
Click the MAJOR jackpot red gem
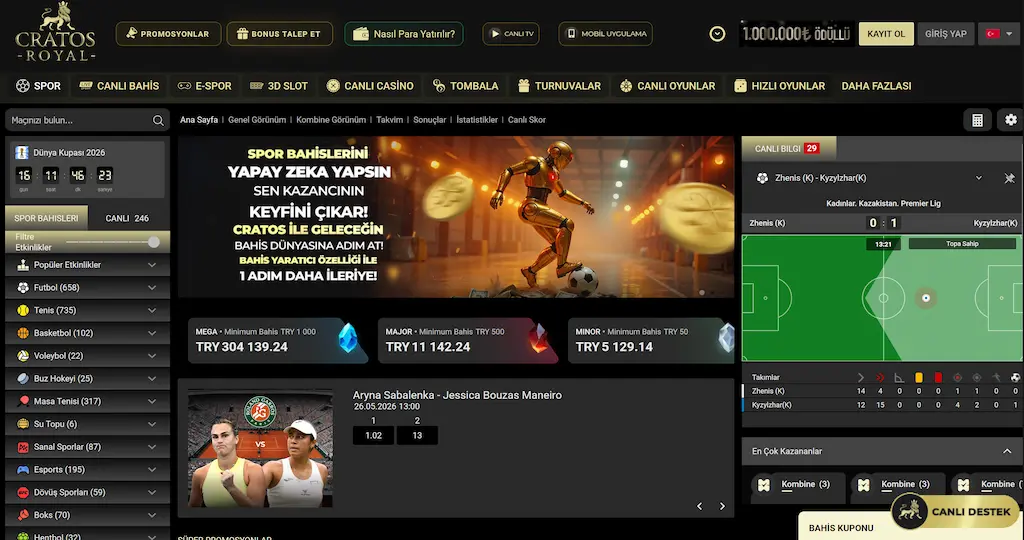click(x=538, y=338)
